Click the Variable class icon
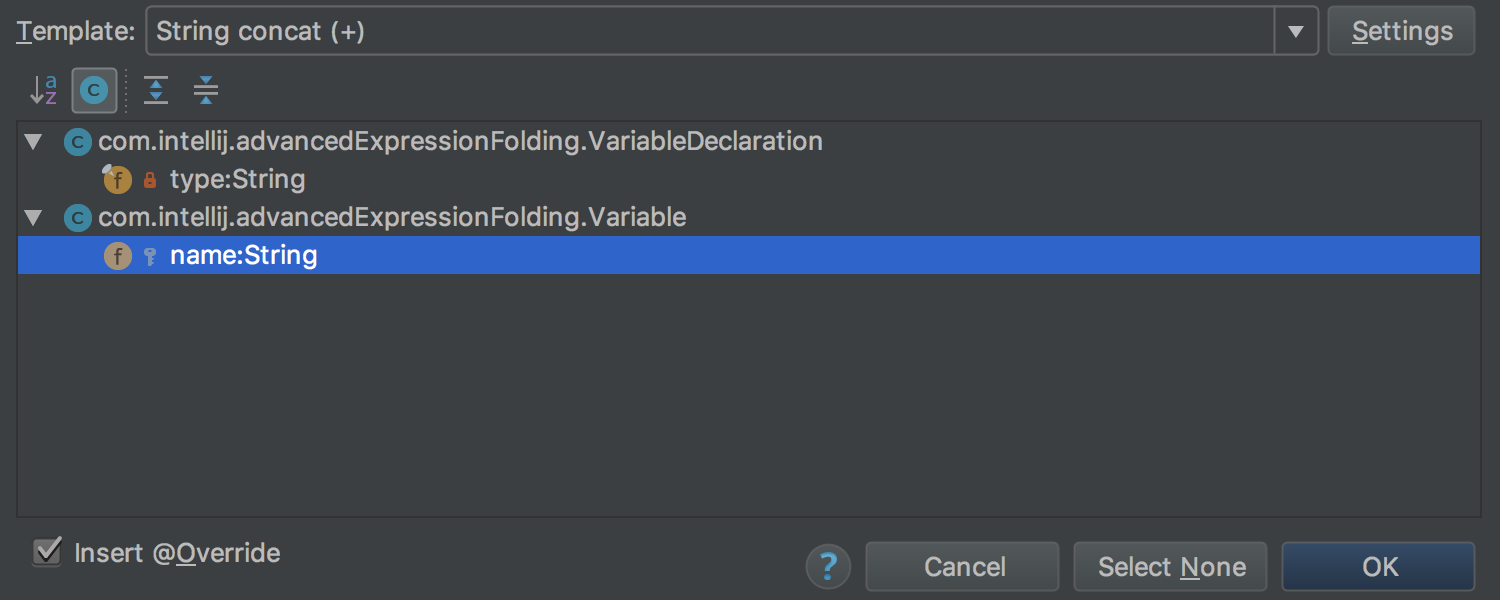 (78, 218)
